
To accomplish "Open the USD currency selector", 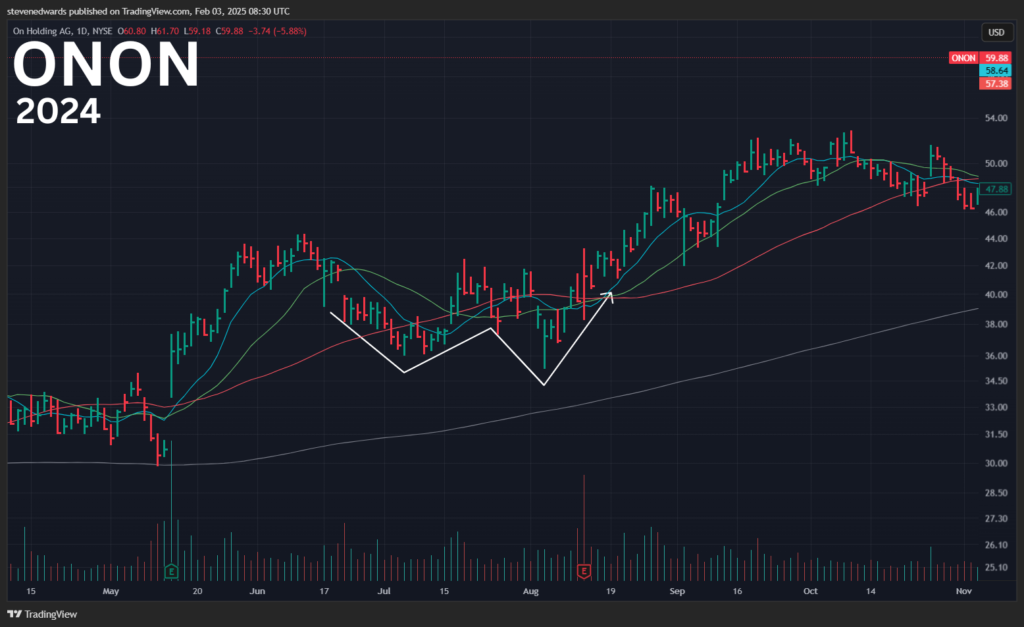I will [x=996, y=33].
